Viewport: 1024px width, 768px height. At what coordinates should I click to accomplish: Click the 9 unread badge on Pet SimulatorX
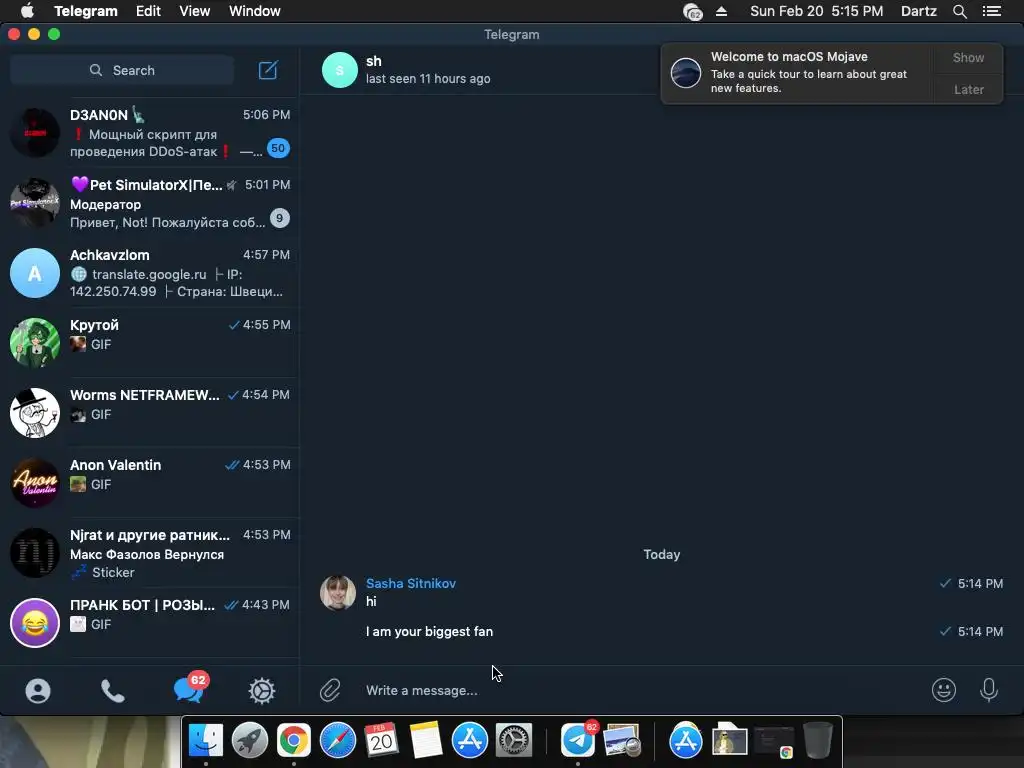(280, 218)
